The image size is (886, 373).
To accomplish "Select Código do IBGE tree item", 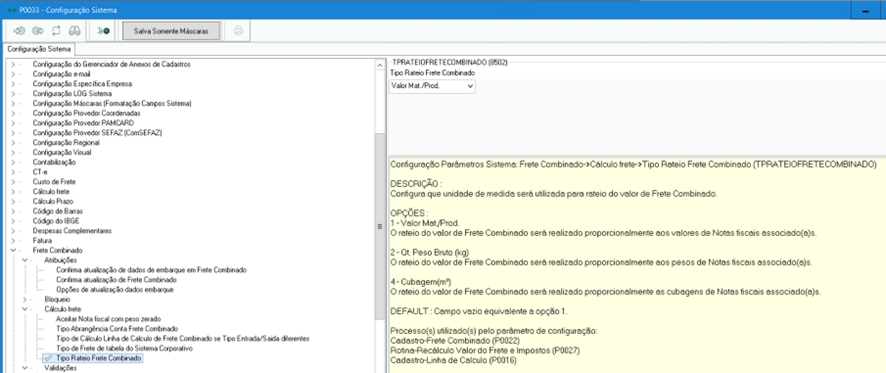I will 55,220.
